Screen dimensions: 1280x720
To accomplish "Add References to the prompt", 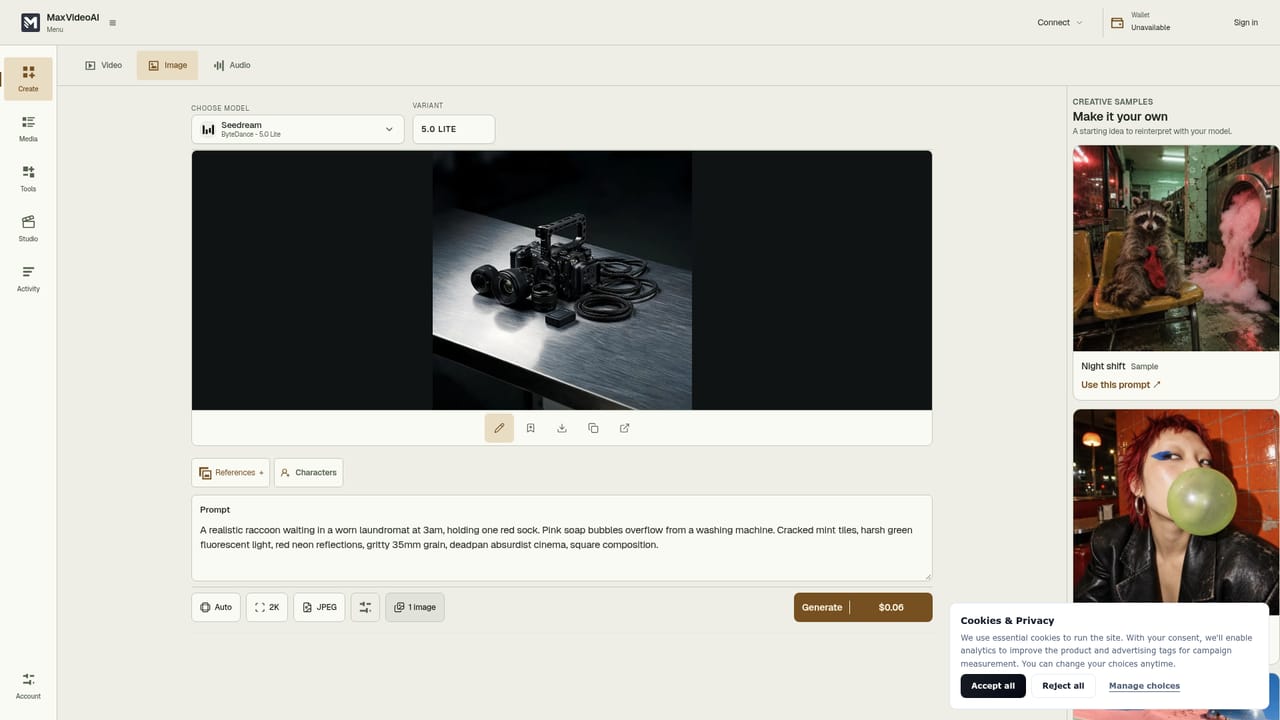I will pos(231,473).
